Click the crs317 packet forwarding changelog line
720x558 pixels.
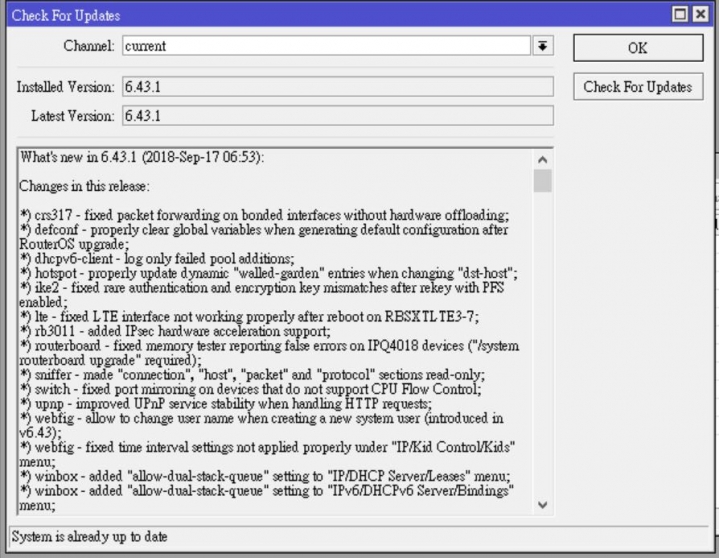[x=265, y=215]
